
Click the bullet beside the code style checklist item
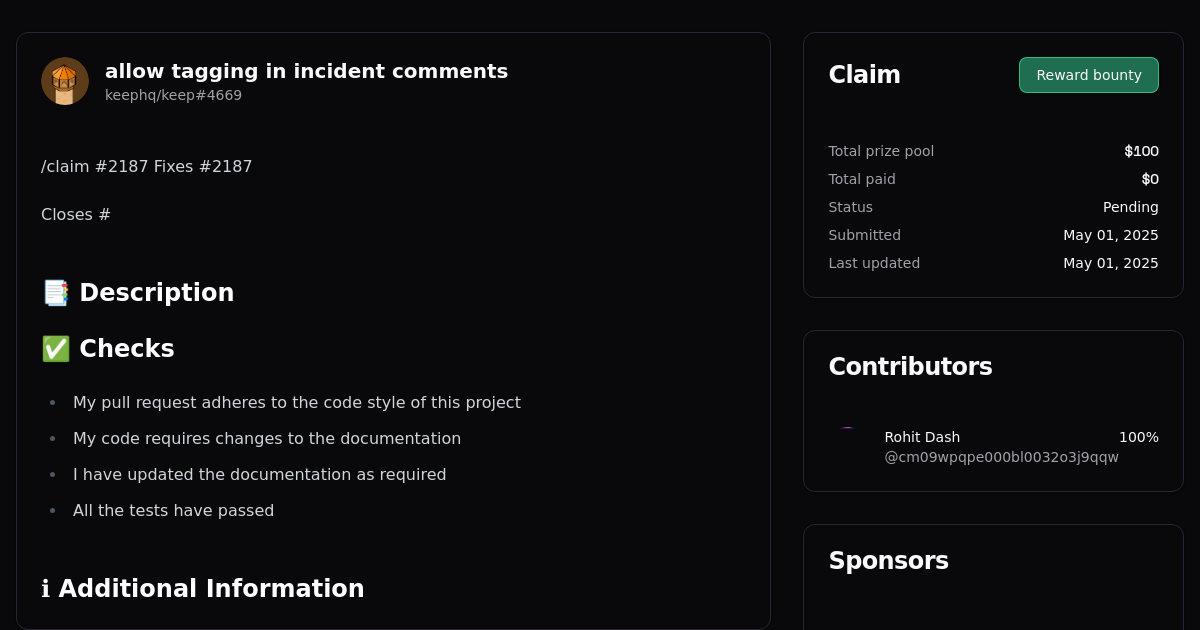click(x=52, y=401)
